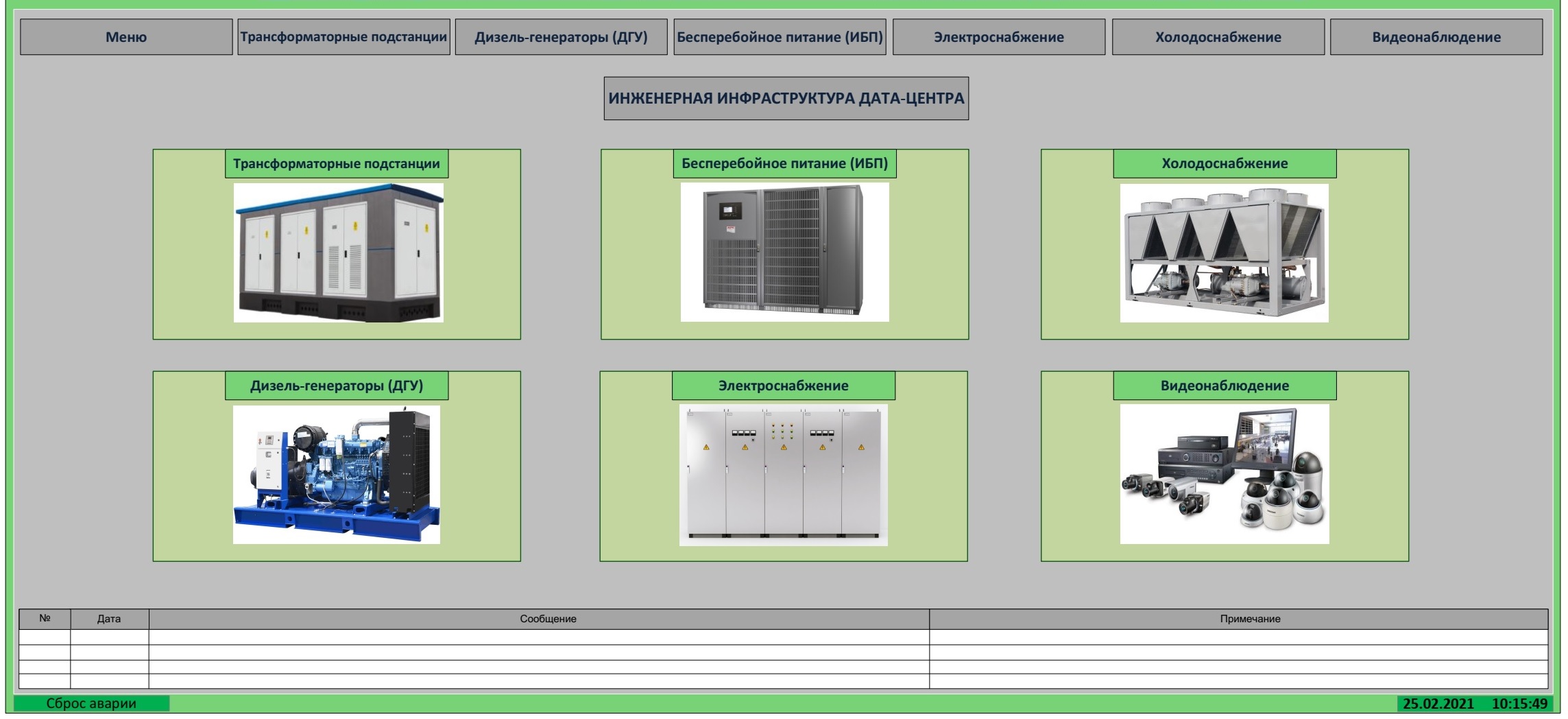Click the transformer substation building image

point(339,252)
